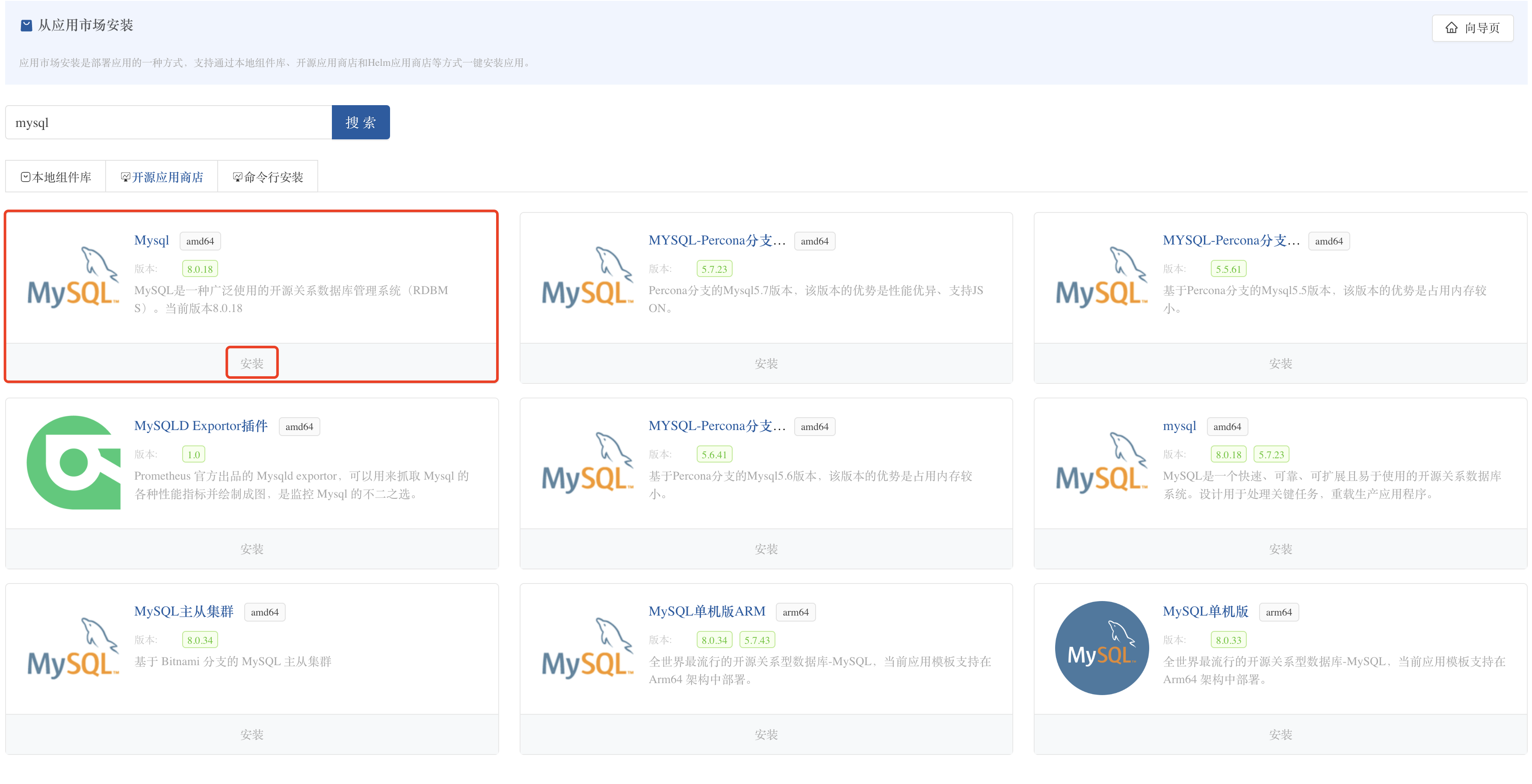Click 安装 under the highlighted Mysql 8.0.18 card
This screenshot has height=784, width=1532.
[251, 363]
